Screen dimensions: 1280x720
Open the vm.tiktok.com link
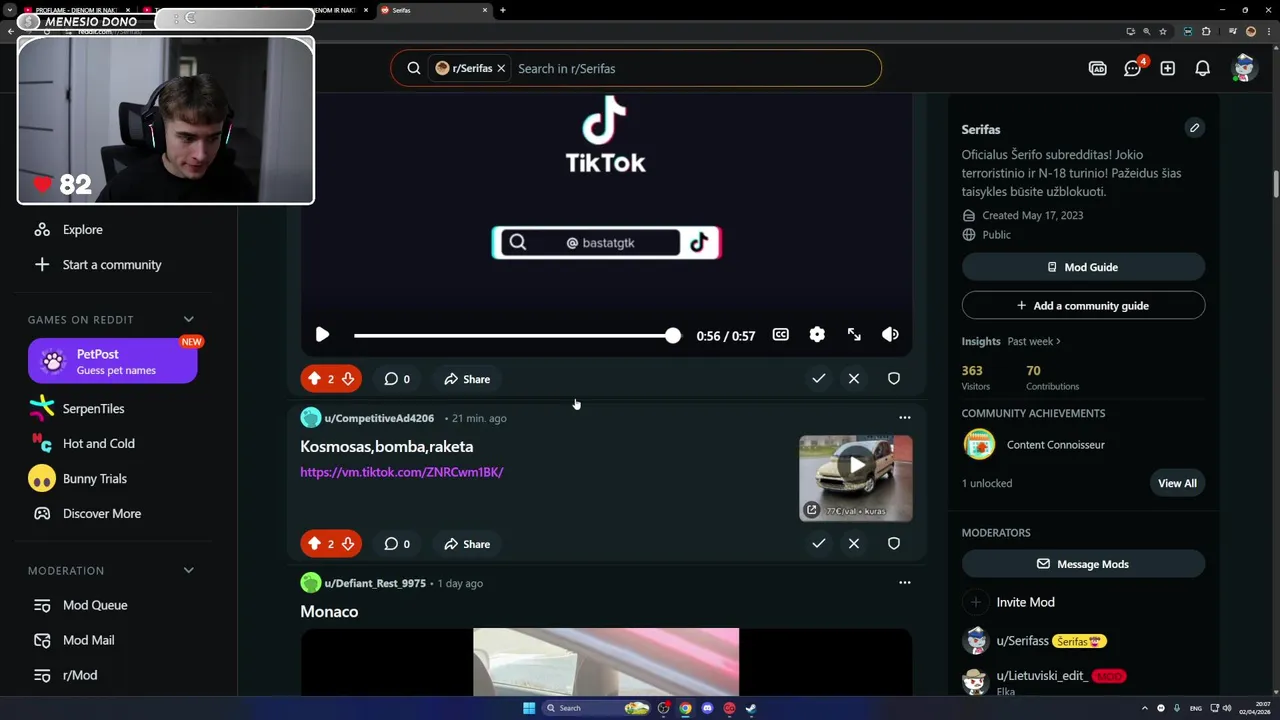pyautogui.click(x=402, y=472)
